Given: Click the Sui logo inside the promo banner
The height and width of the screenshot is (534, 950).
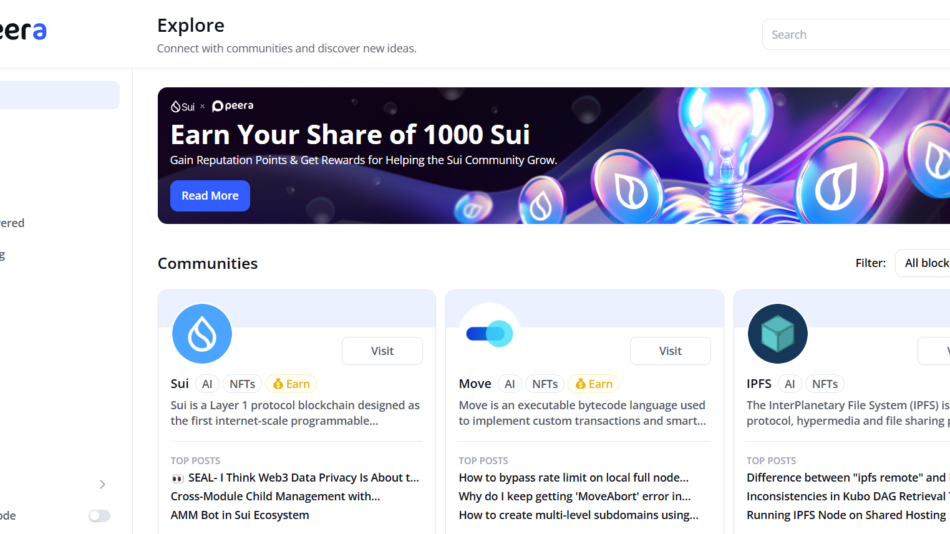Looking at the screenshot, I should point(182,106).
